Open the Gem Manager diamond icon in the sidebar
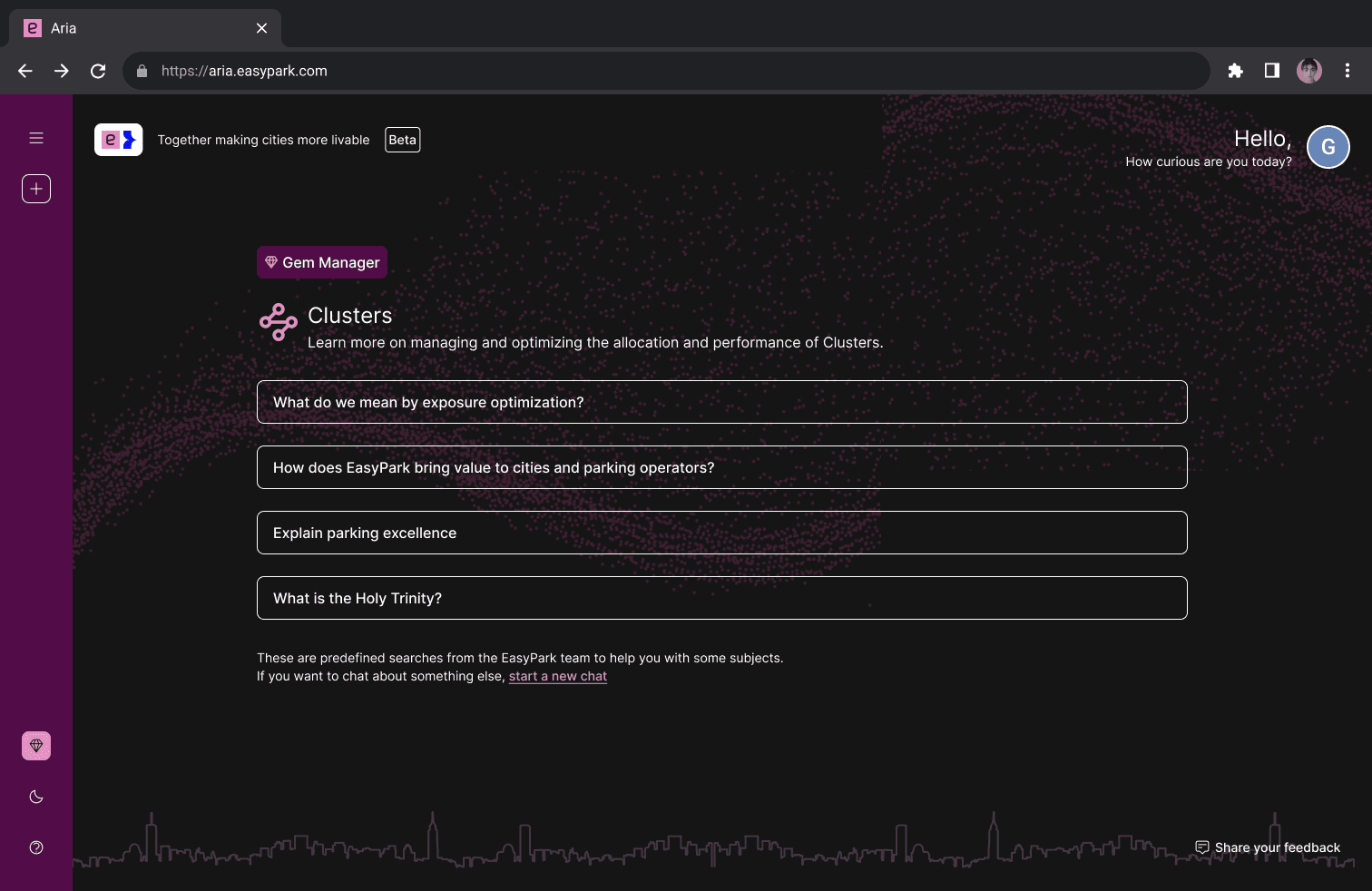The width and height of the screenshot is (1372, 891). point(36,746)
